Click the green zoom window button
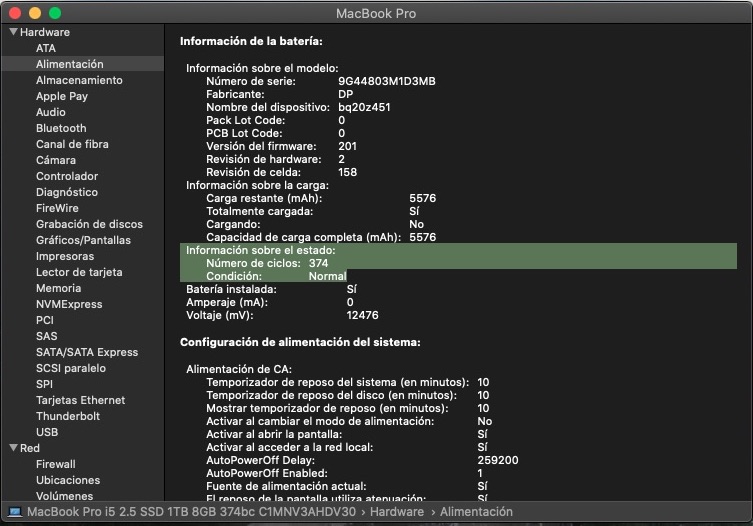 point(55,13)
